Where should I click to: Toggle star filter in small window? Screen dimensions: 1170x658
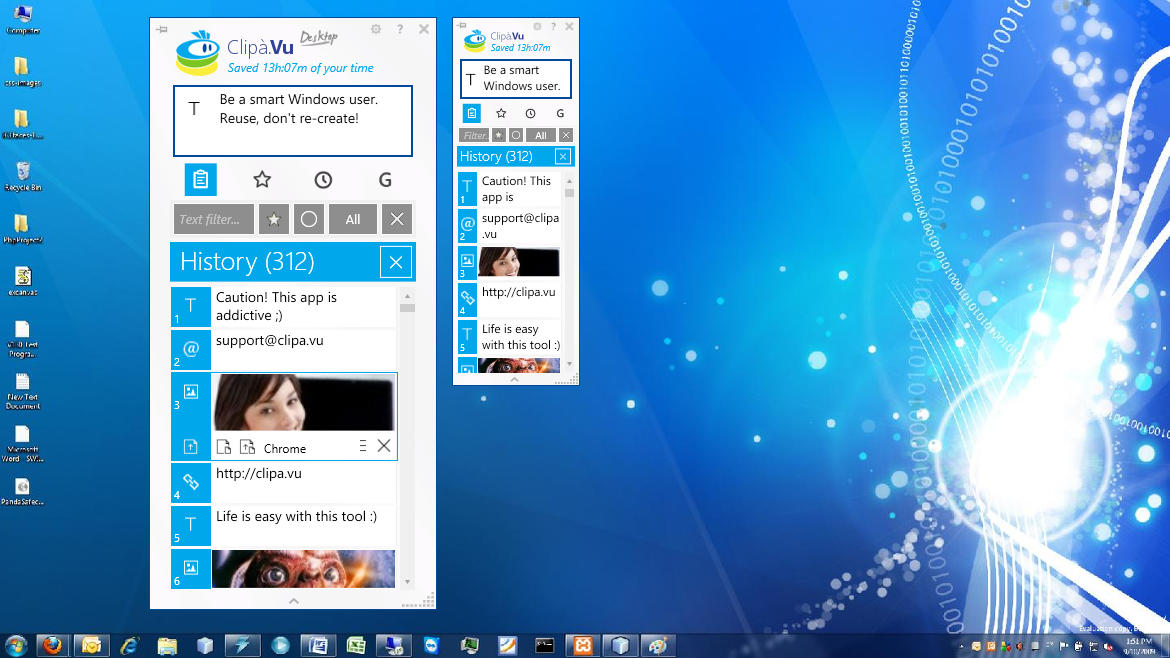[499, 135]
